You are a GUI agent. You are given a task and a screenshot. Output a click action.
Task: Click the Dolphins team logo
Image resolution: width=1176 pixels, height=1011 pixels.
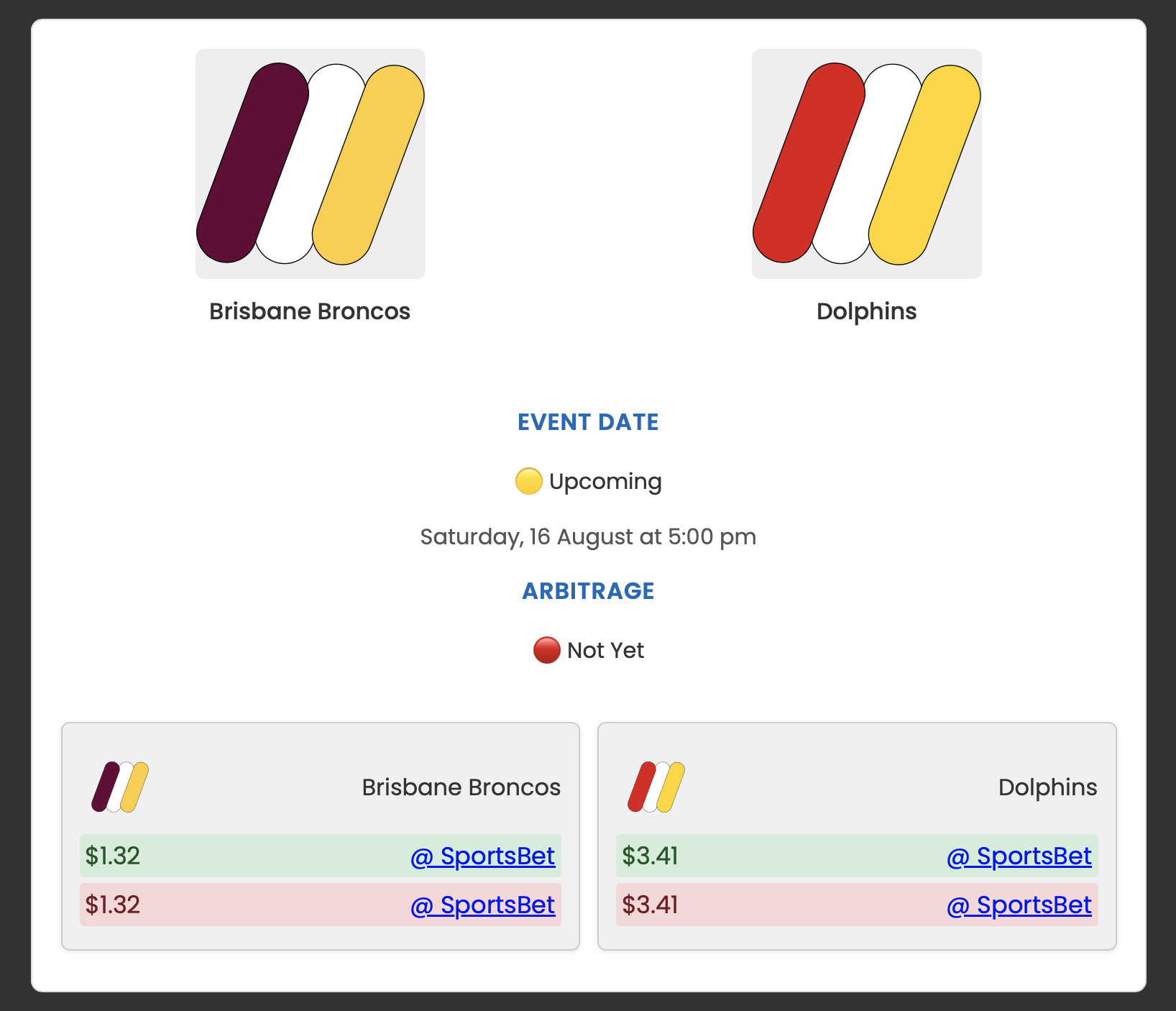click(x=866, y=163)
